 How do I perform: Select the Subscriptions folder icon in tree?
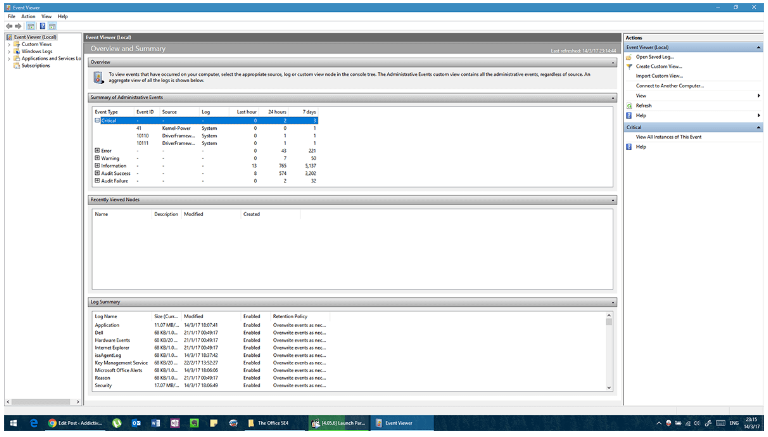click(x=17, y=66)
